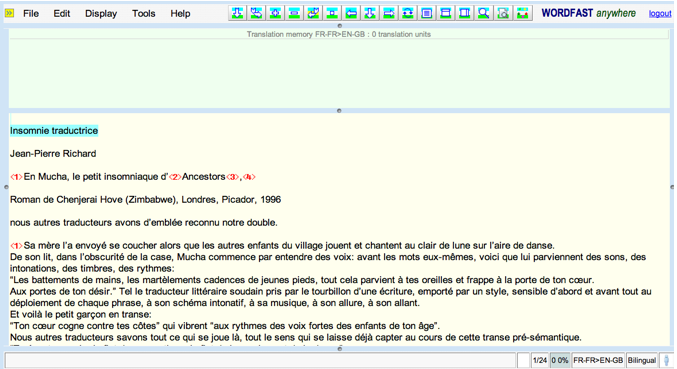Click the WORDFAST anywhere logo
The width and height of the screenshot is (677, 369).
click(x=588, y=13)
